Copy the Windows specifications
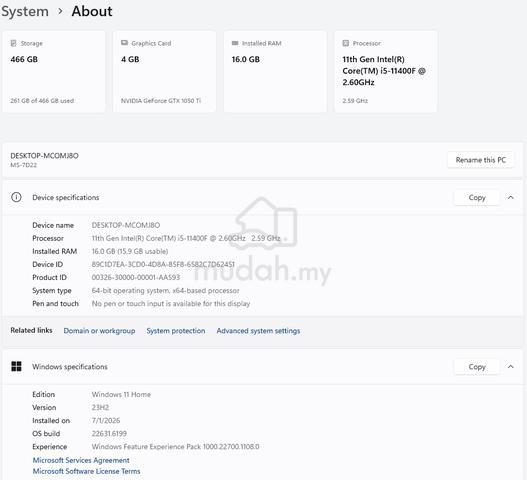 477,366
